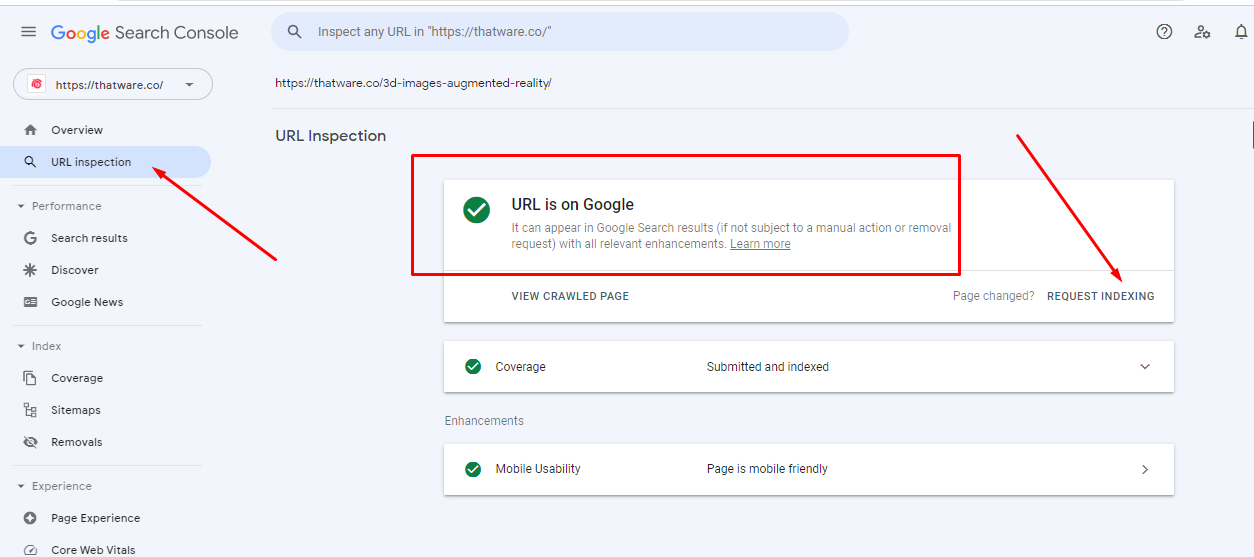Open Mobile Usability details arrow

(1145, 469)
